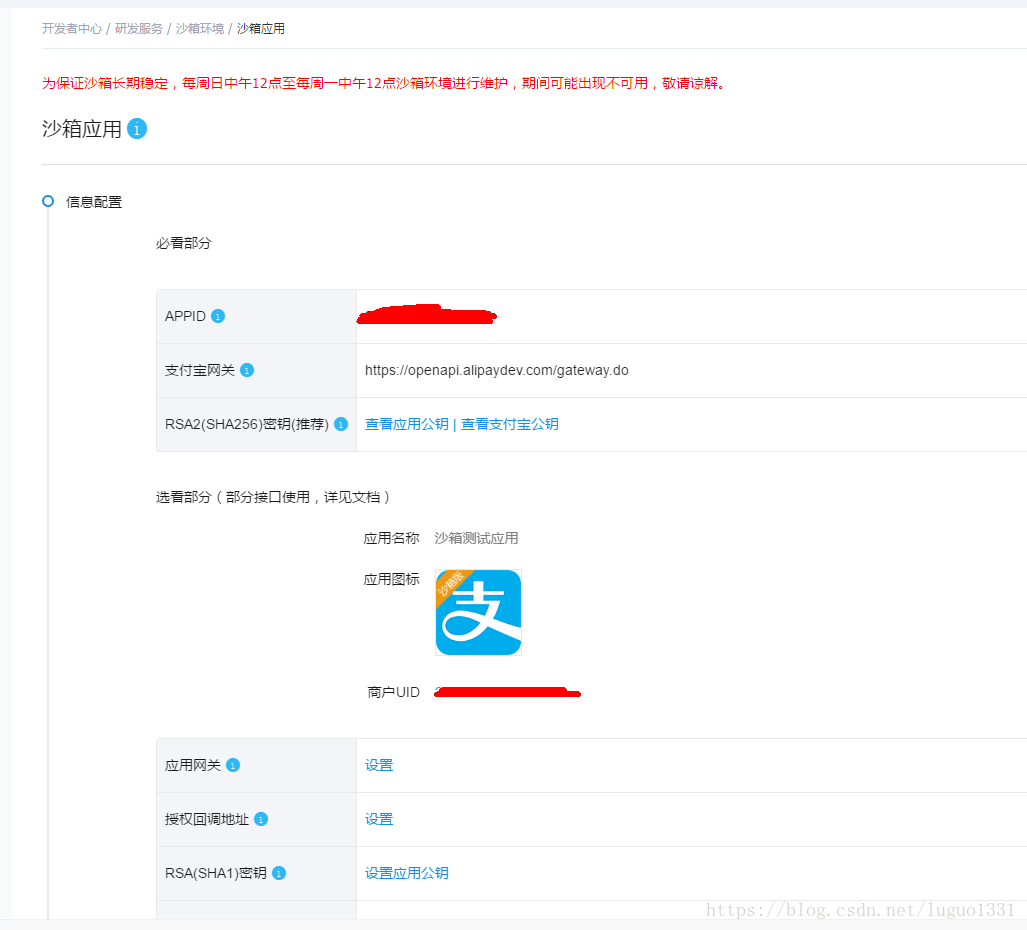Click the info icon beside 沙箱应用 heading
1027x930 pixels.
[x=137, y=129]
